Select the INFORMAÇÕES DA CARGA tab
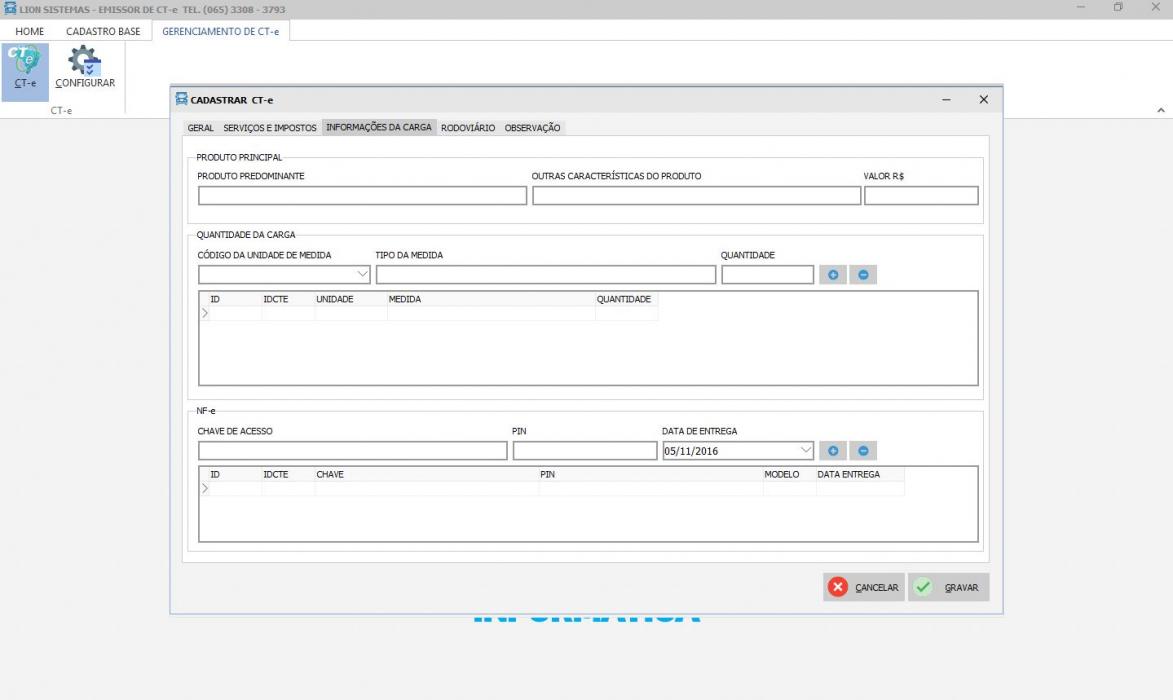 click(379, 127)
